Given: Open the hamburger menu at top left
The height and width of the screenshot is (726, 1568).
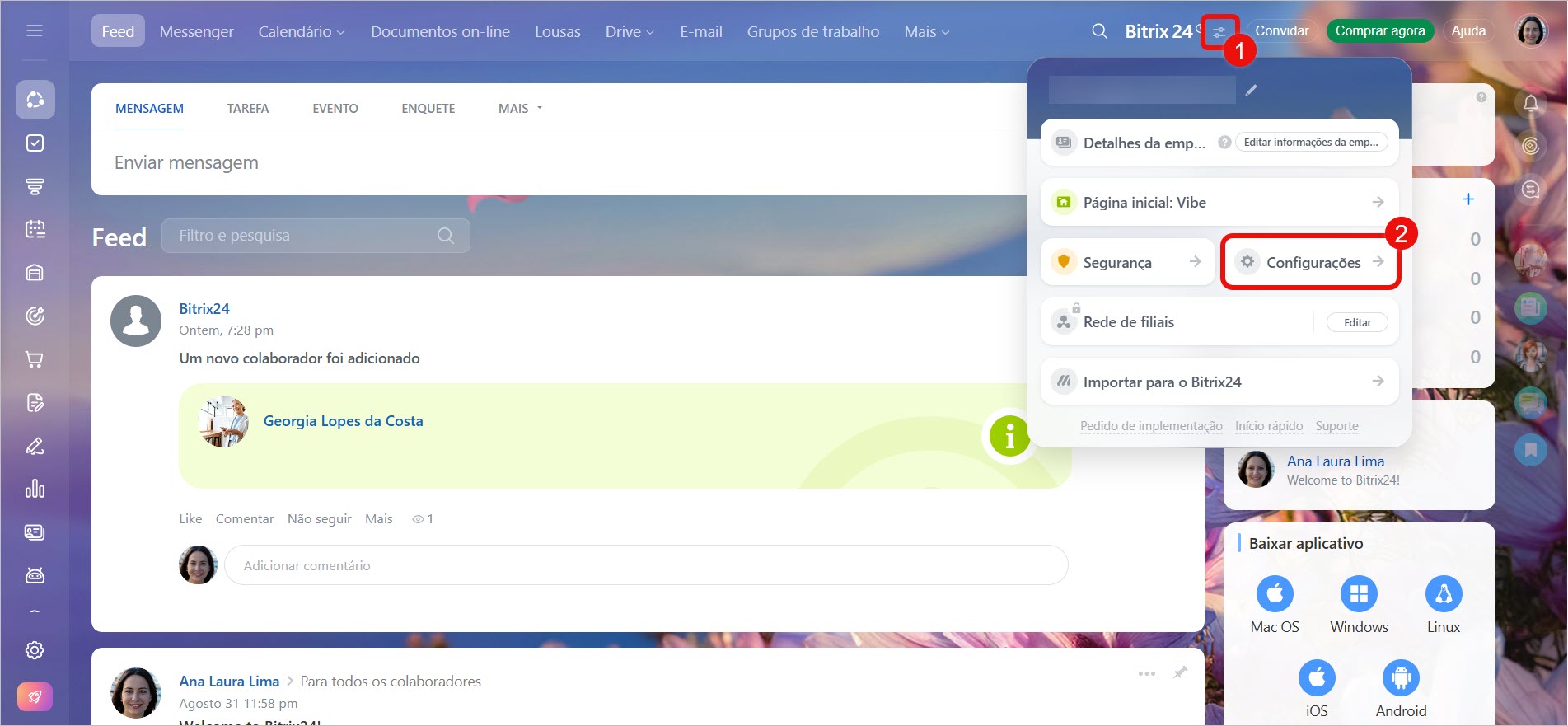Looking at the screenshot, I should tap(35, 30).
